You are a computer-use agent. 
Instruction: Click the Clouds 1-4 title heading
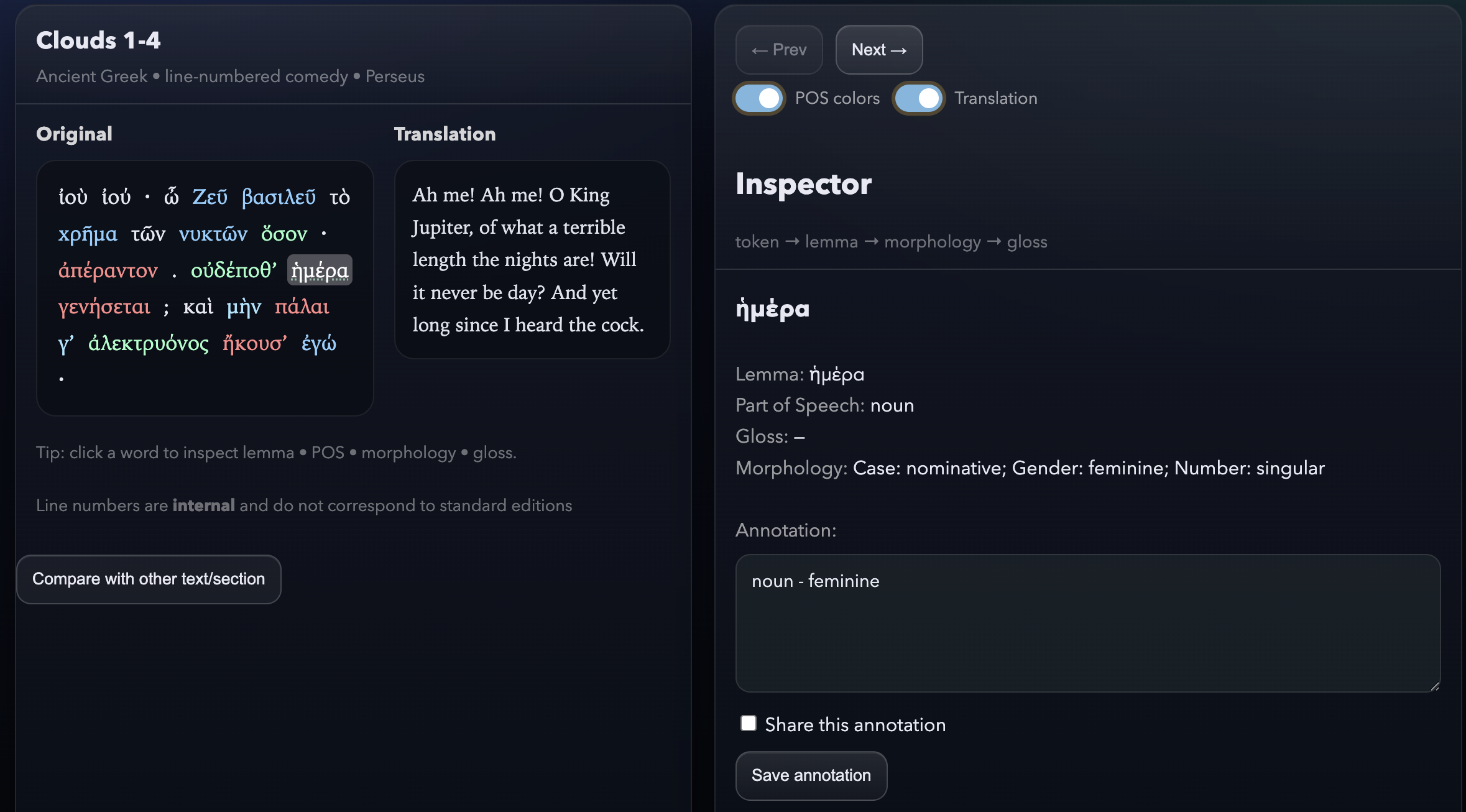pyautogui.click(x=98, y=39)
